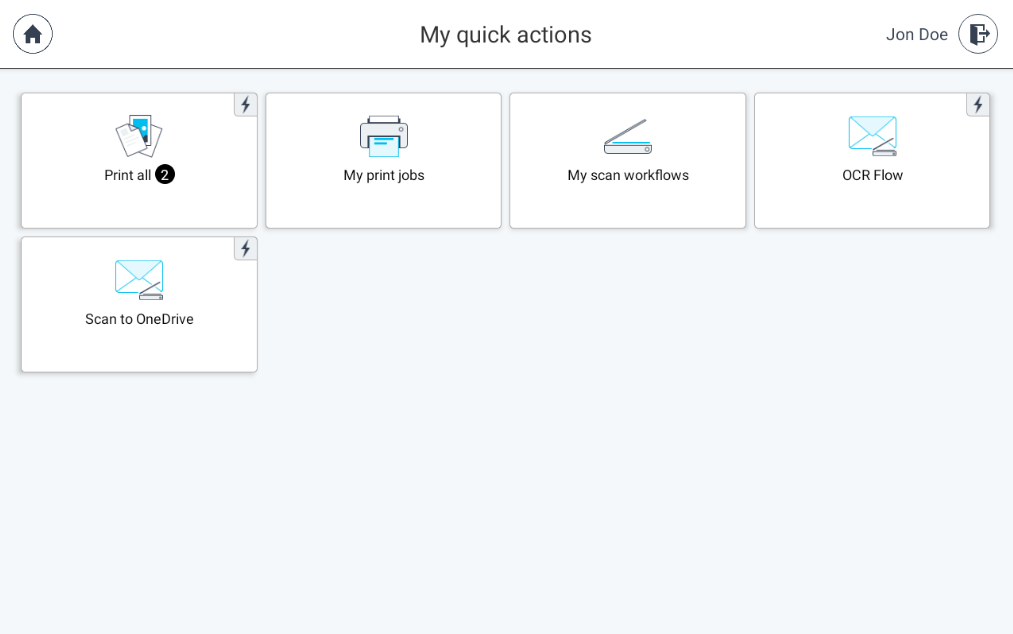The height and width of the screenshot is (634, 1013).
Task: Open the Print all quick action
Action: 139,160
